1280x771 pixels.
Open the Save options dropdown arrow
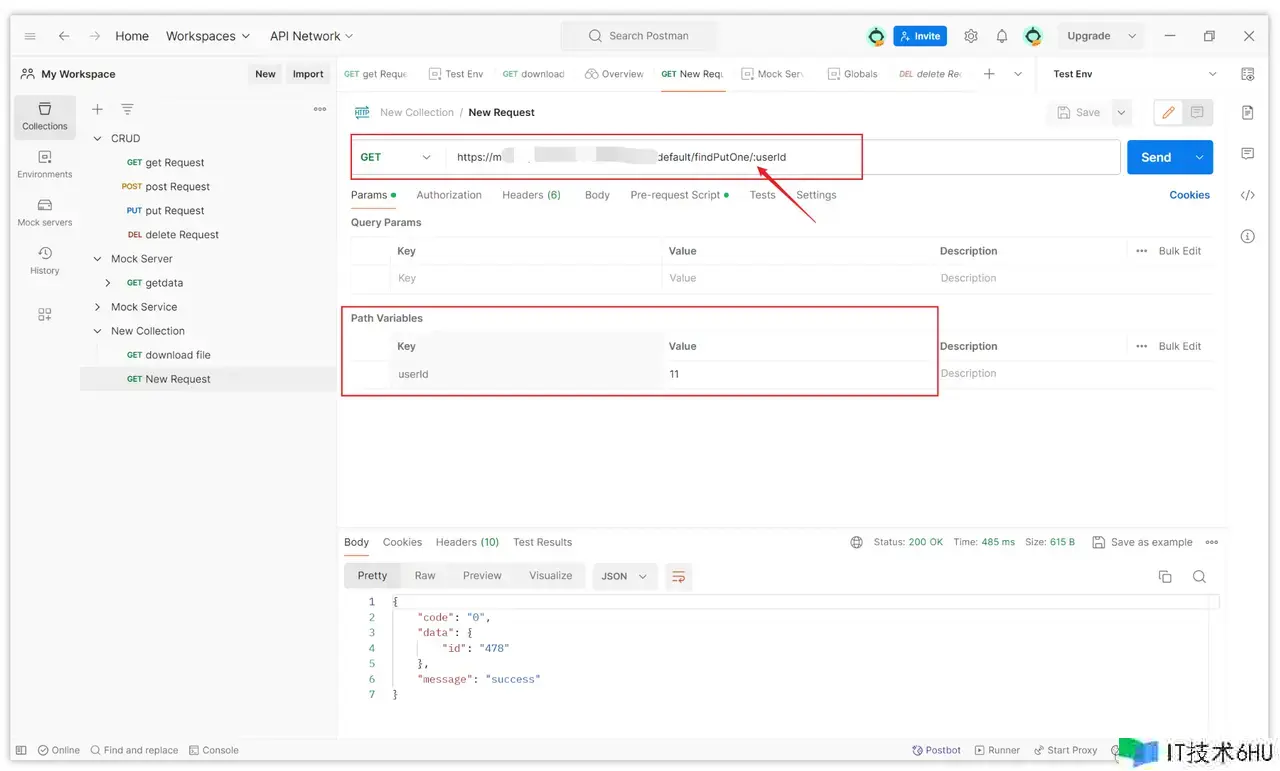pos(1121,113)
